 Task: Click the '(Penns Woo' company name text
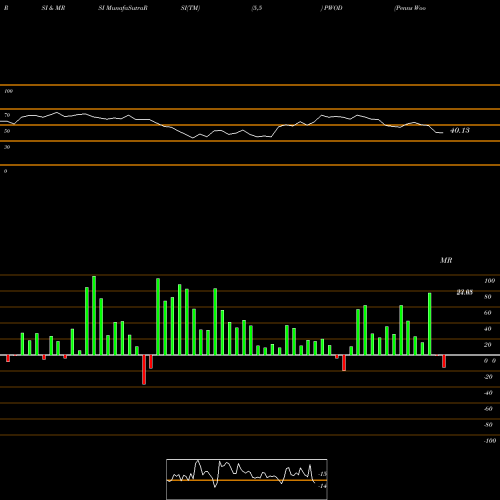point(410,8)
